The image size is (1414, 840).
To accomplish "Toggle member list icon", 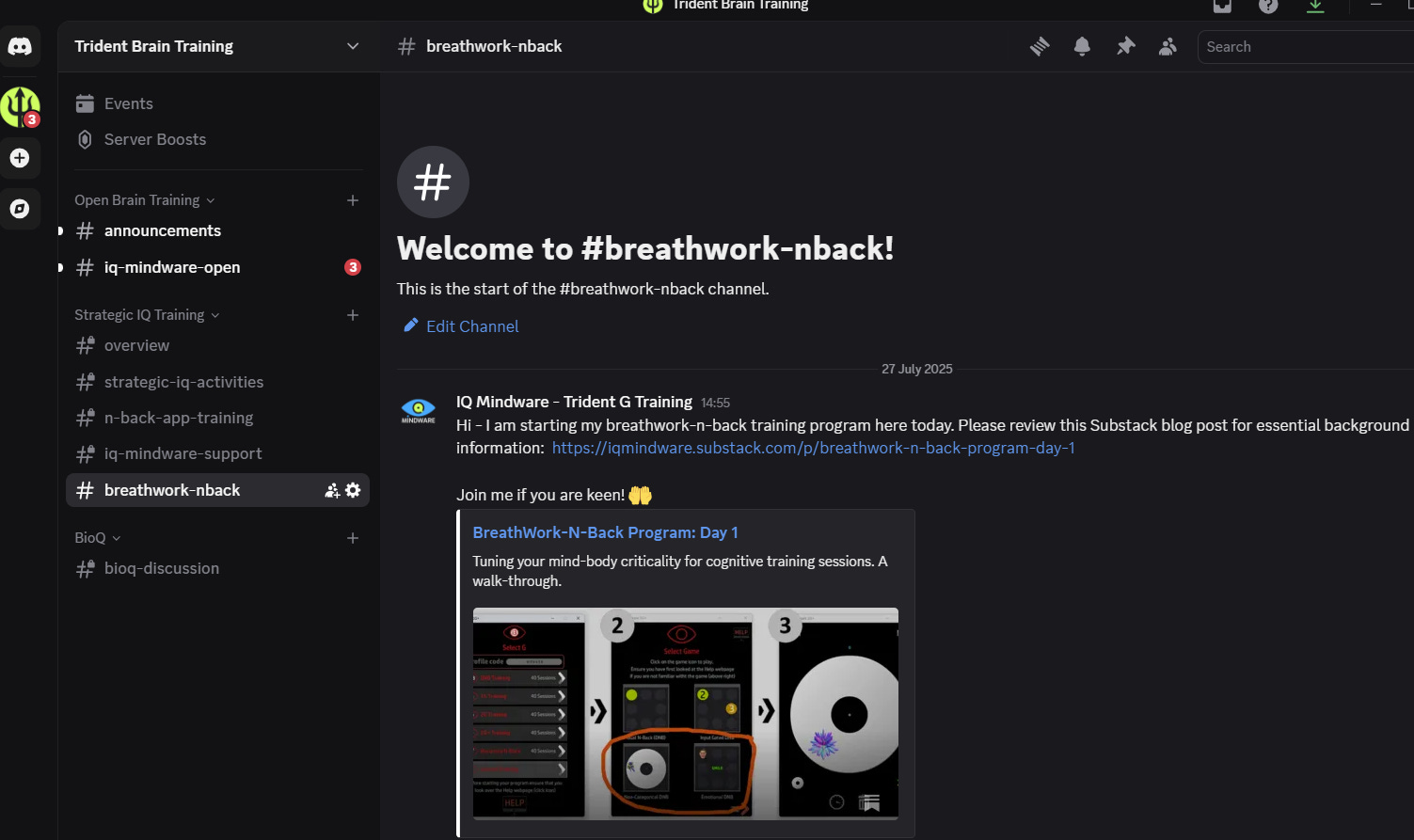I will pyautogui.click(x=1168, y=46).
